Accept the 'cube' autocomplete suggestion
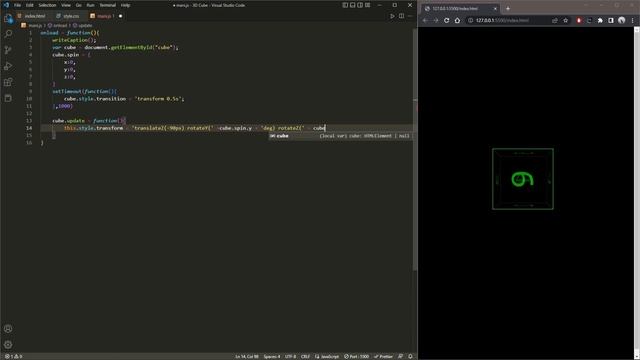640x360 pixels. click(340, 136)
